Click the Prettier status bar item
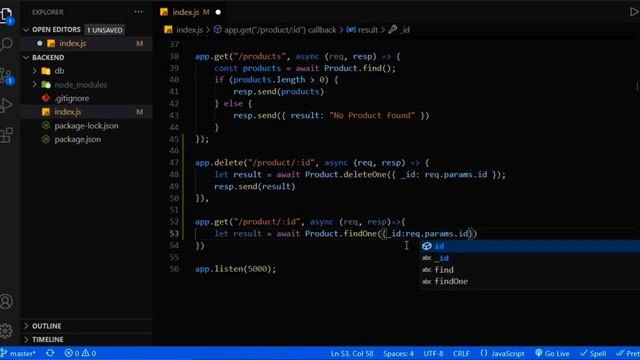The image size is (640, 360). [628, 353]
